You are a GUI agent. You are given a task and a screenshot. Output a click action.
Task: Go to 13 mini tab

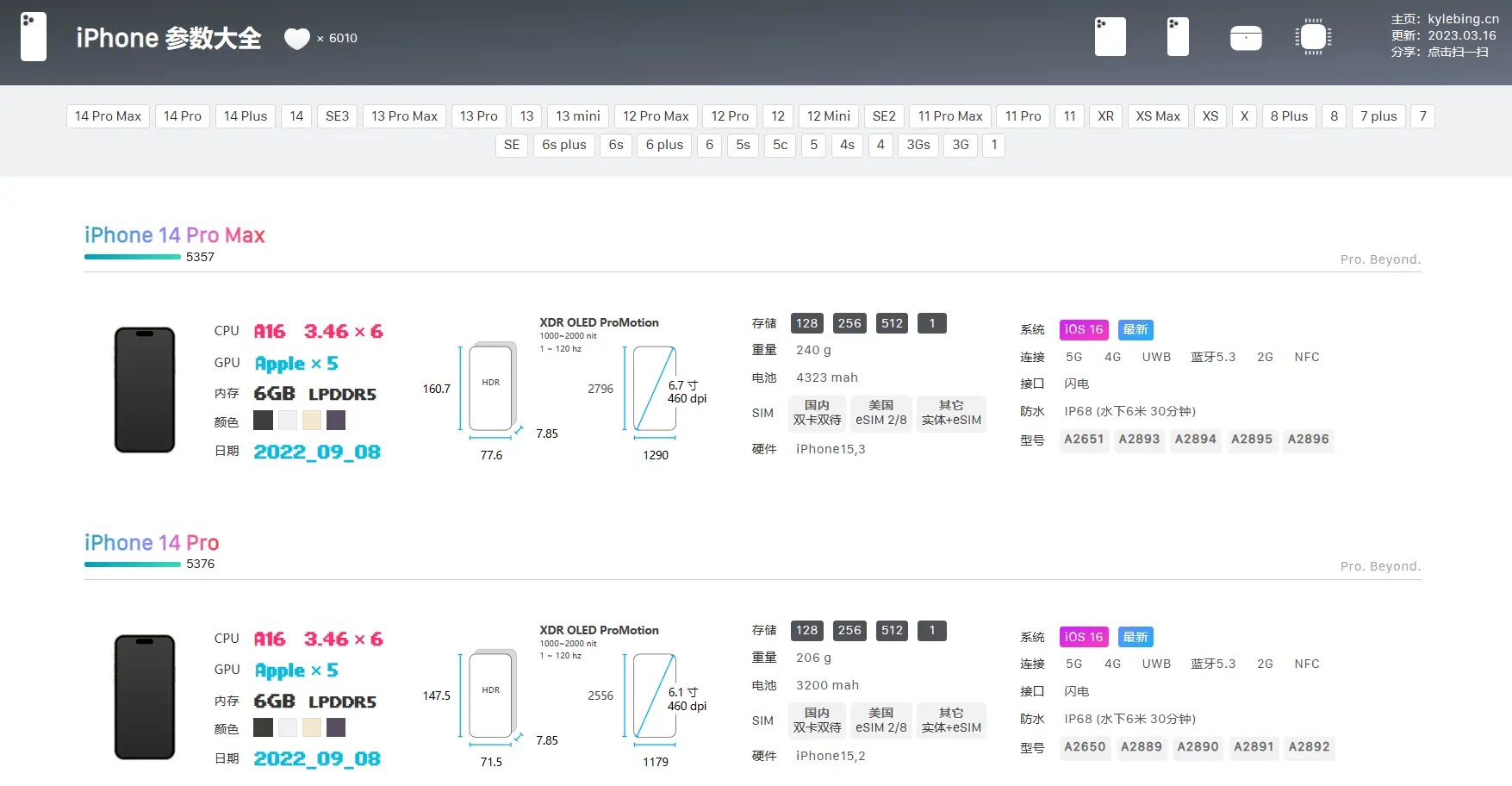578,116
